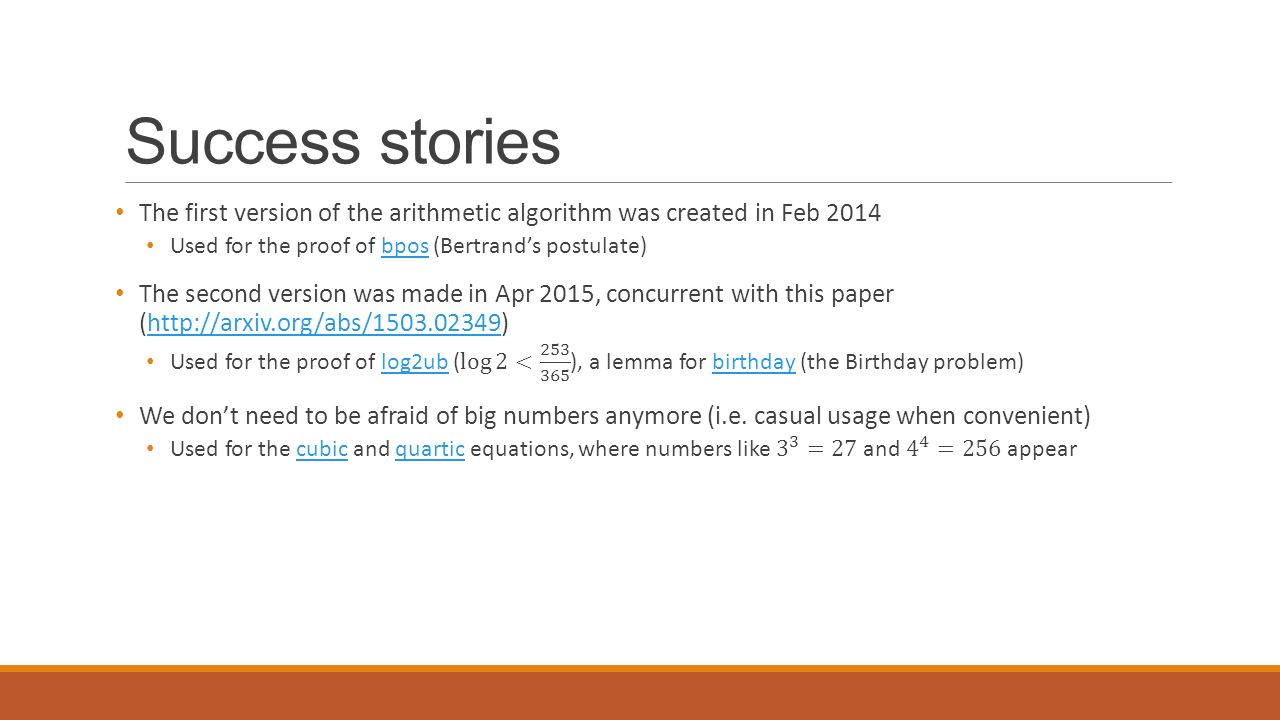Click the horizontal rule under the title
Screen dimensions: 1280x720
tap(648, 183)
